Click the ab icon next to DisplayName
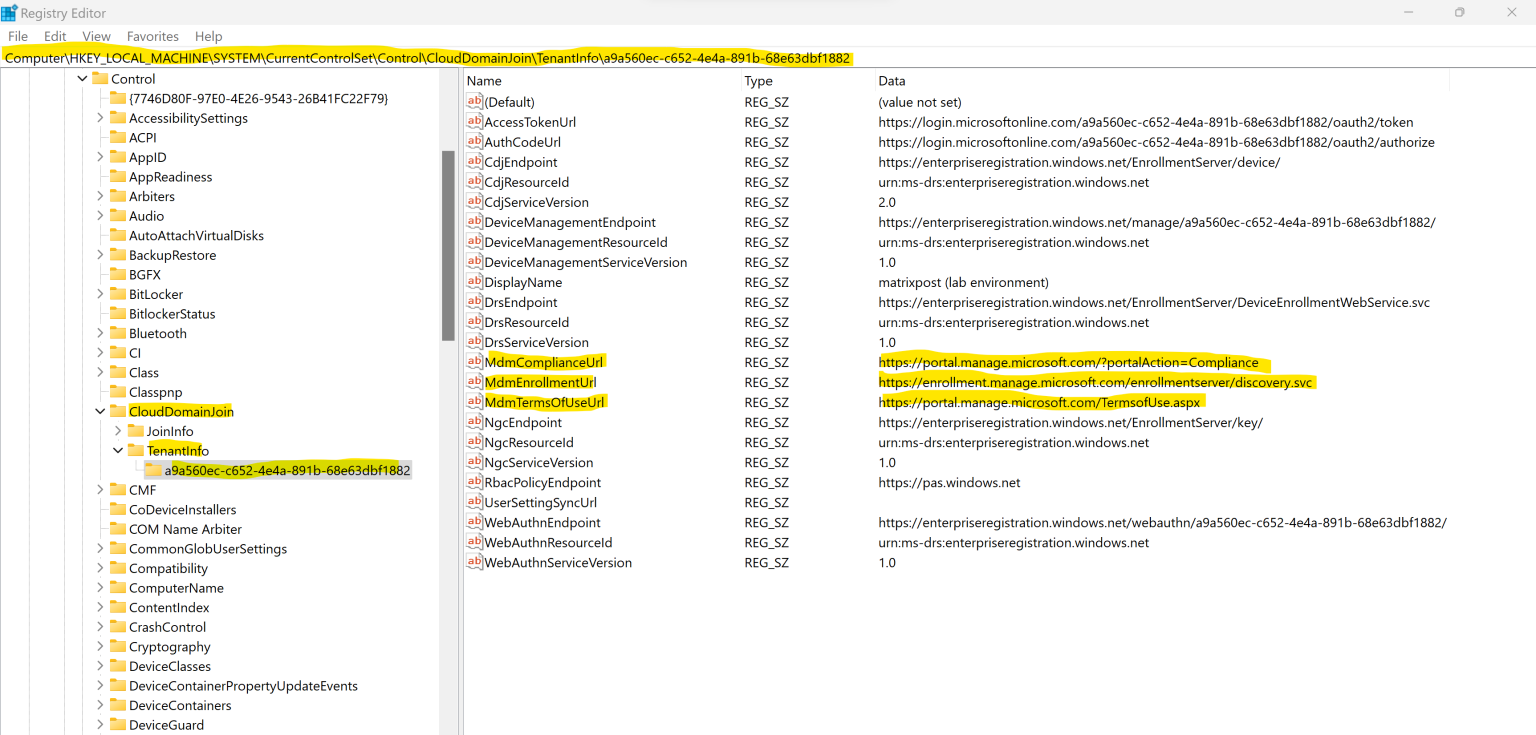The height and width of the screenshot is (735, 1536). click(474, 282)
